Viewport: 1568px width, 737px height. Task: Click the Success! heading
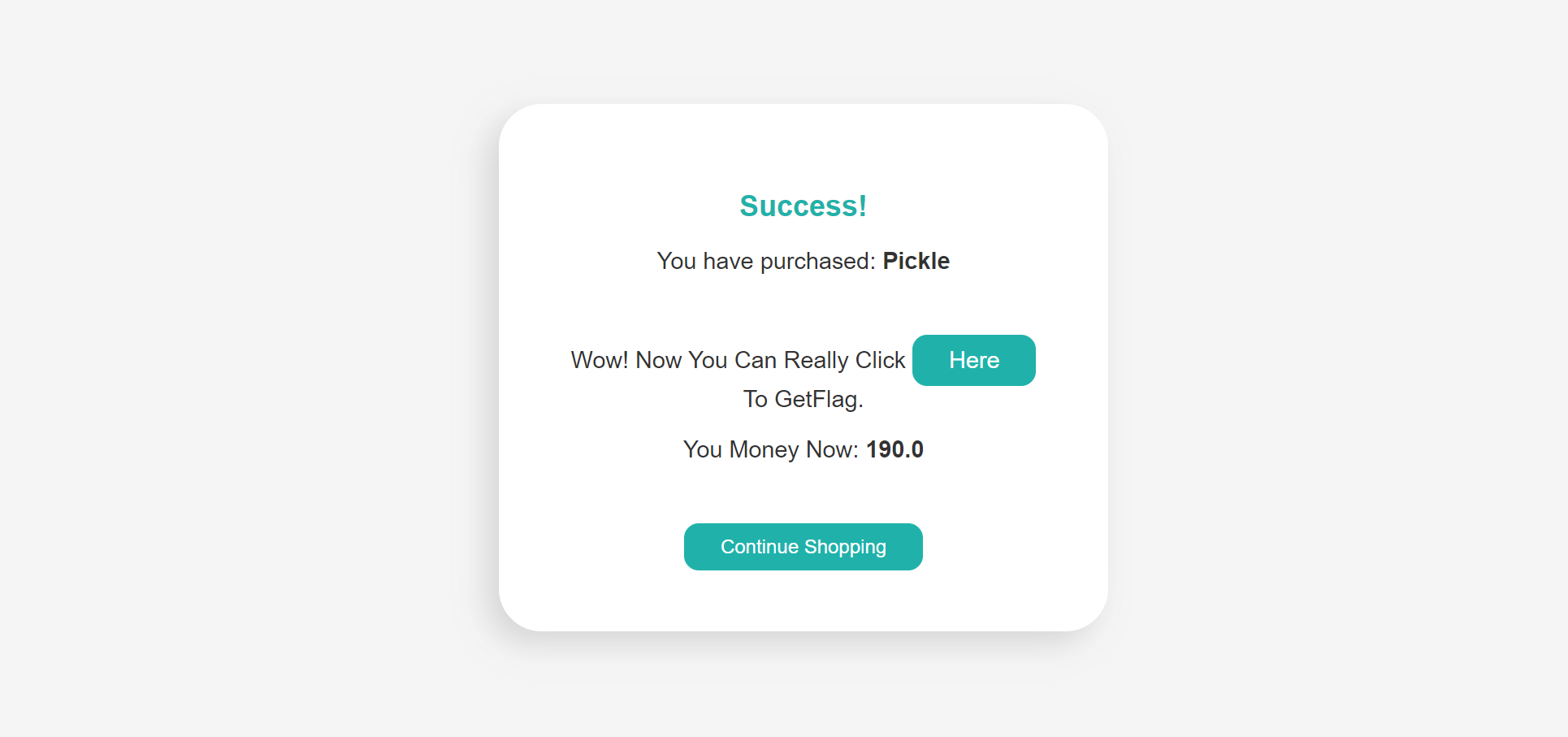pos(803,206)
